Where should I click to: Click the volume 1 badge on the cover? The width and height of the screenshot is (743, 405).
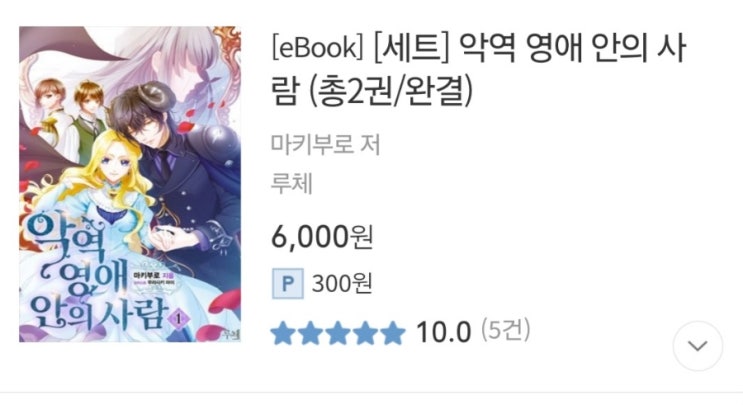(x=179, y=319)
